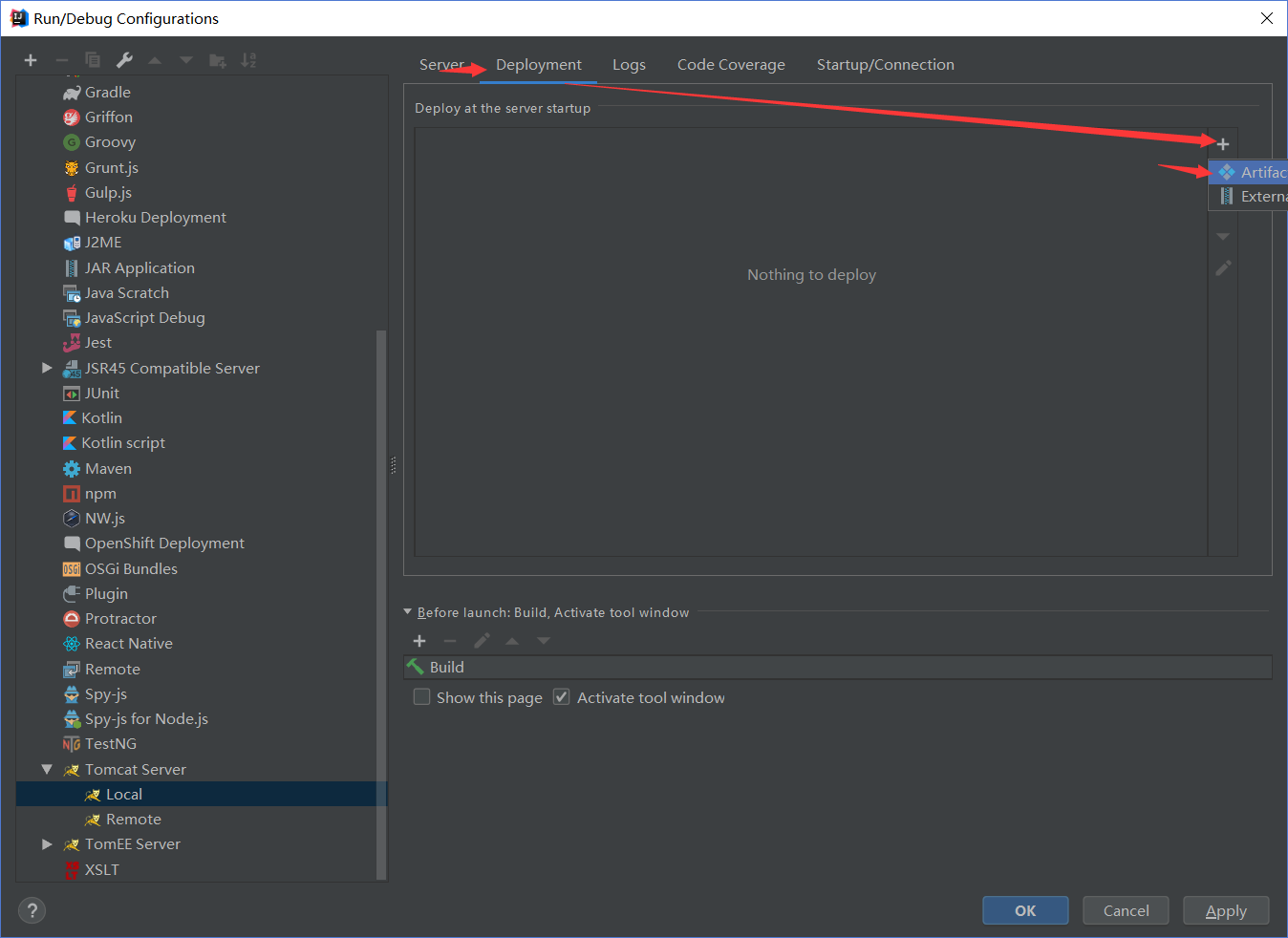The height and width of the screenshot is (938, 1288).
Task: Click the Maven gear icon
Action: click(x=72, y=469)
